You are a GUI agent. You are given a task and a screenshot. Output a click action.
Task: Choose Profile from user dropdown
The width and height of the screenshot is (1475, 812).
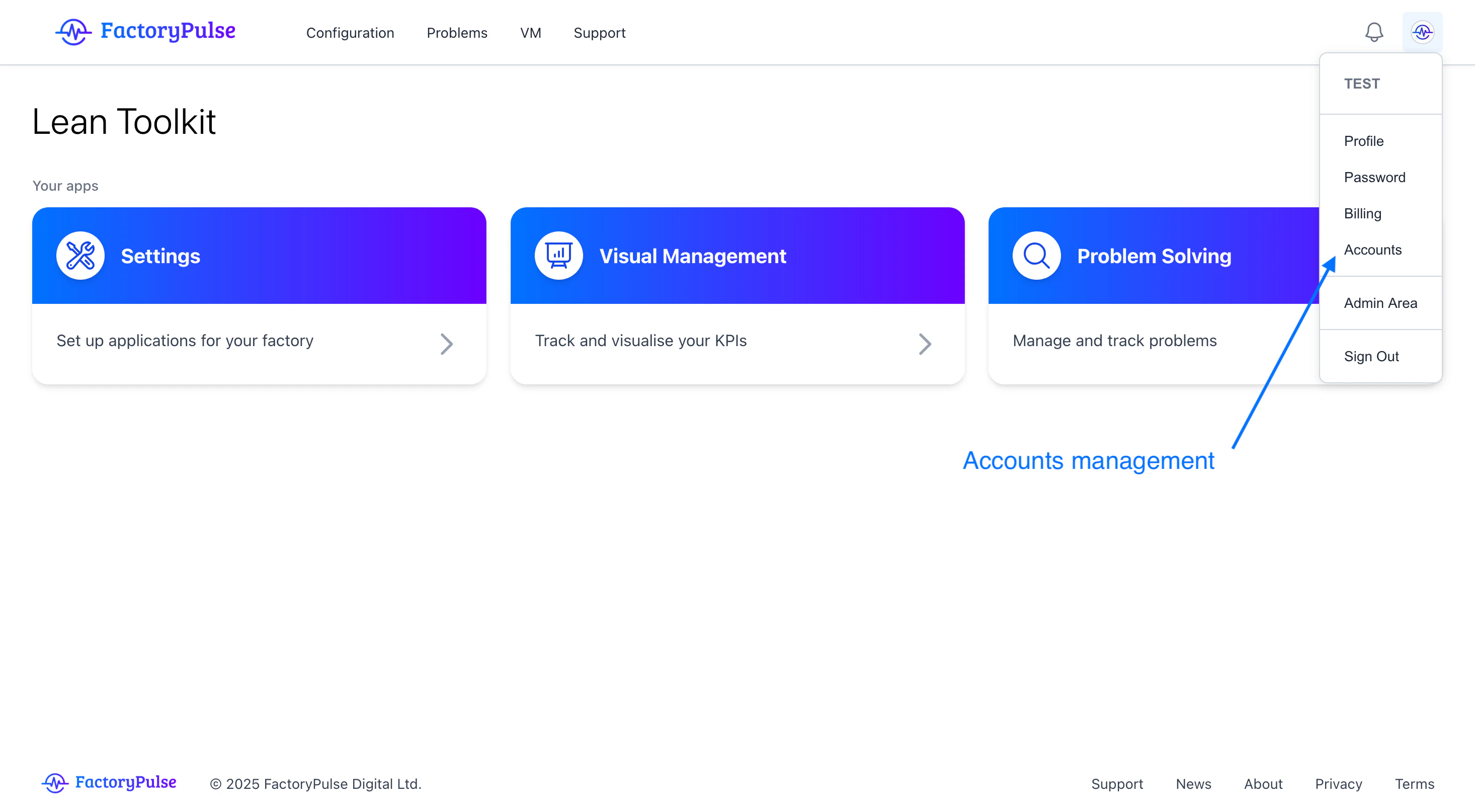coord(1363,141)
